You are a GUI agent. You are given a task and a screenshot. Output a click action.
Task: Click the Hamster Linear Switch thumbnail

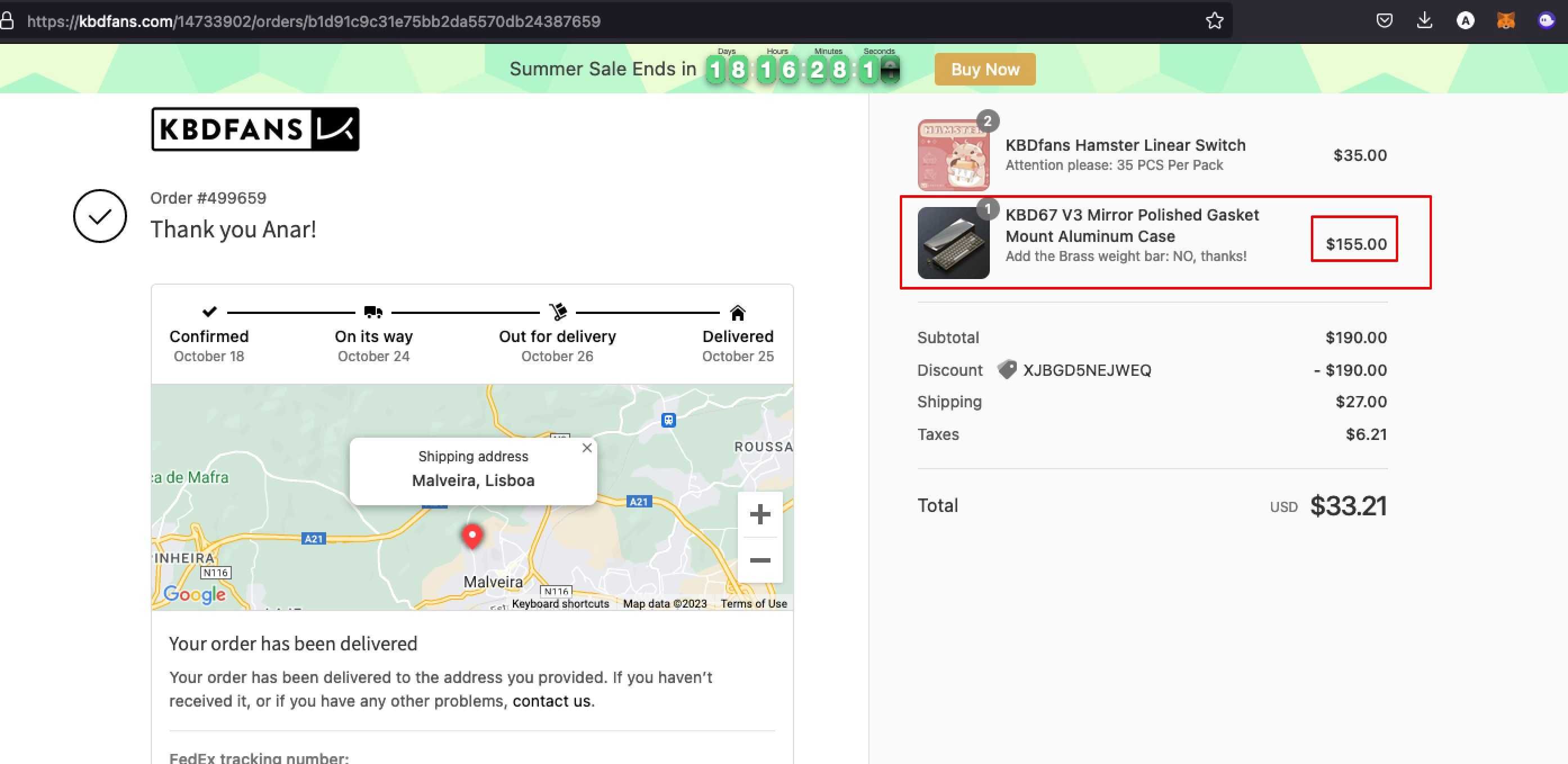click(953, 155)
